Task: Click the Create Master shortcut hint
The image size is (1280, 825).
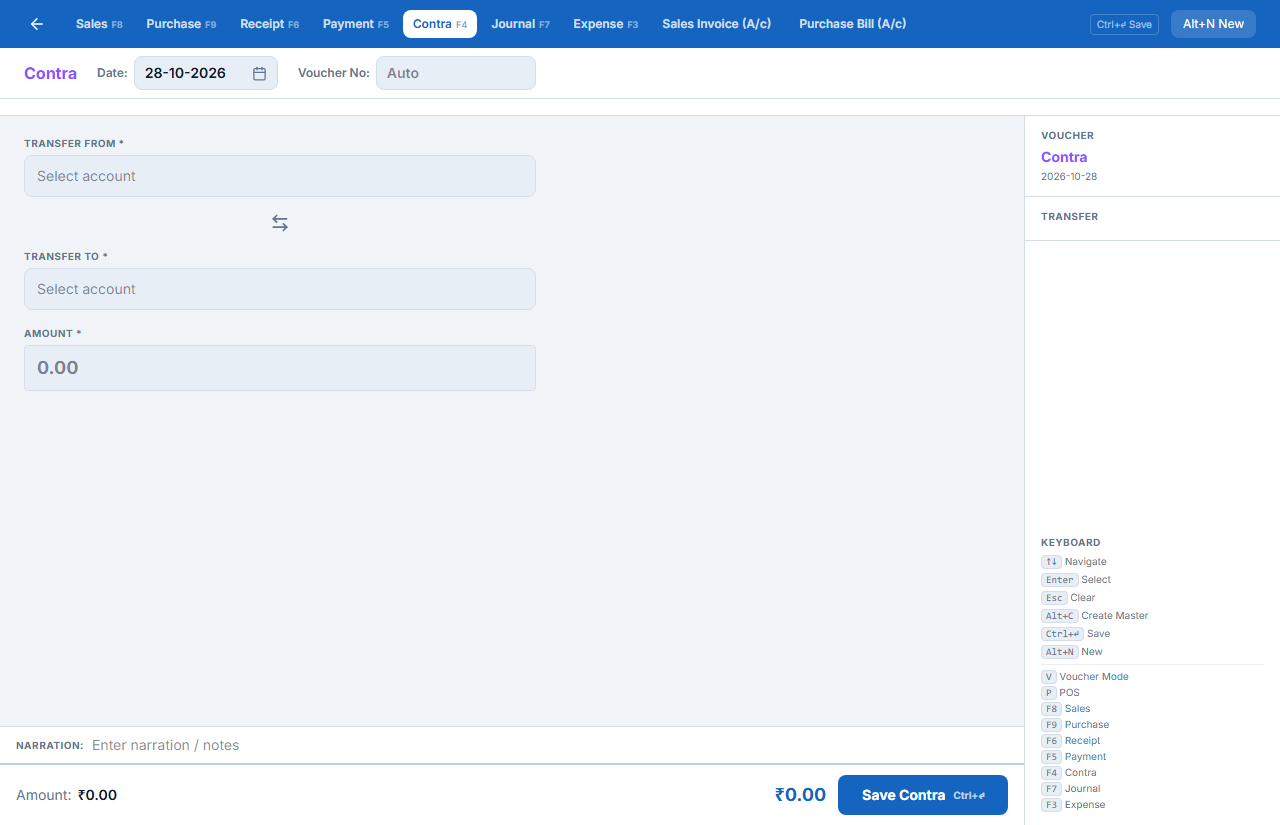Action: click(1095, 616)
